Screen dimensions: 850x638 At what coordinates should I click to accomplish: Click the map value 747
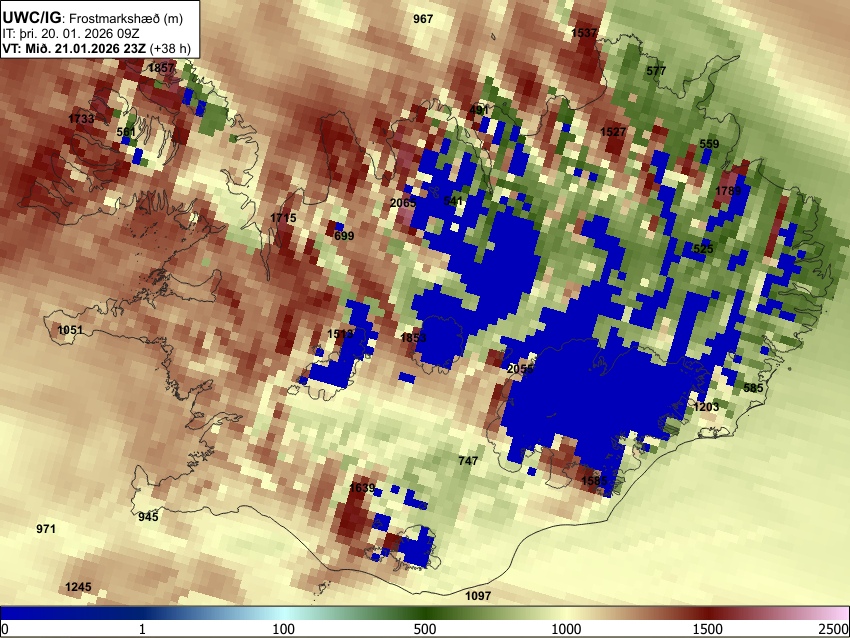tap(468, 461)
